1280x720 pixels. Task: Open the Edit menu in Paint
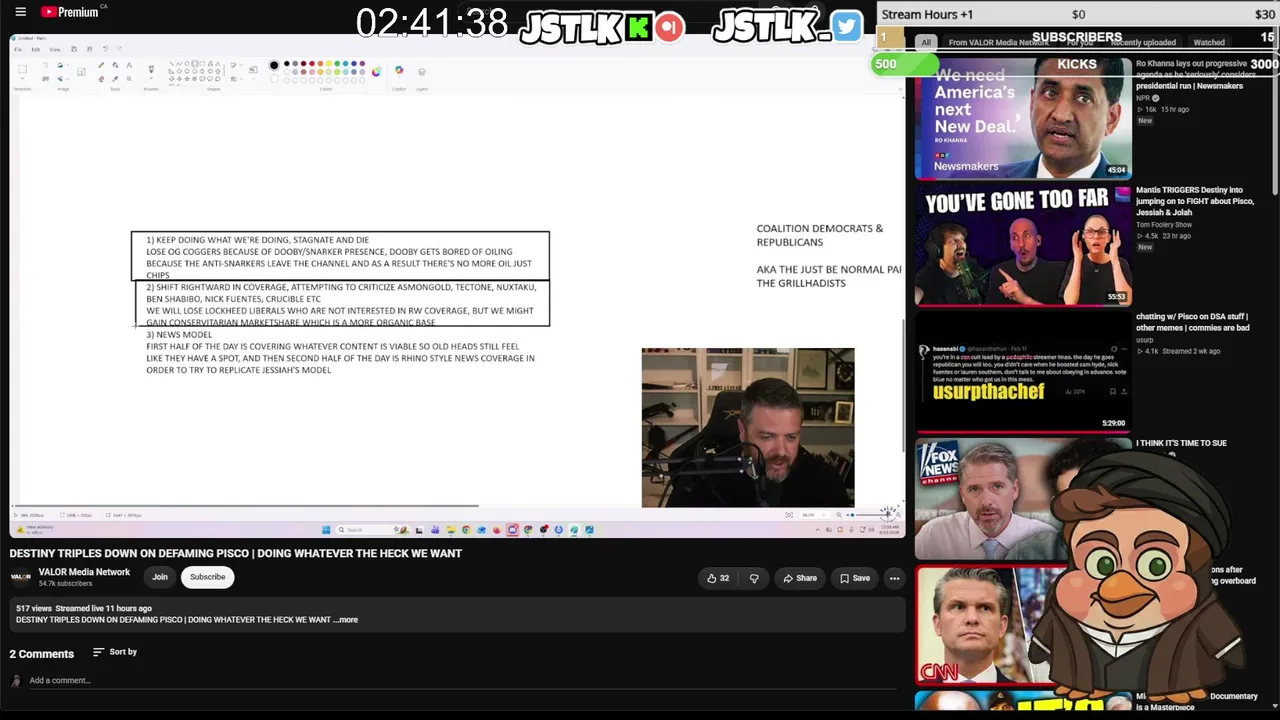tap(35, 49)
